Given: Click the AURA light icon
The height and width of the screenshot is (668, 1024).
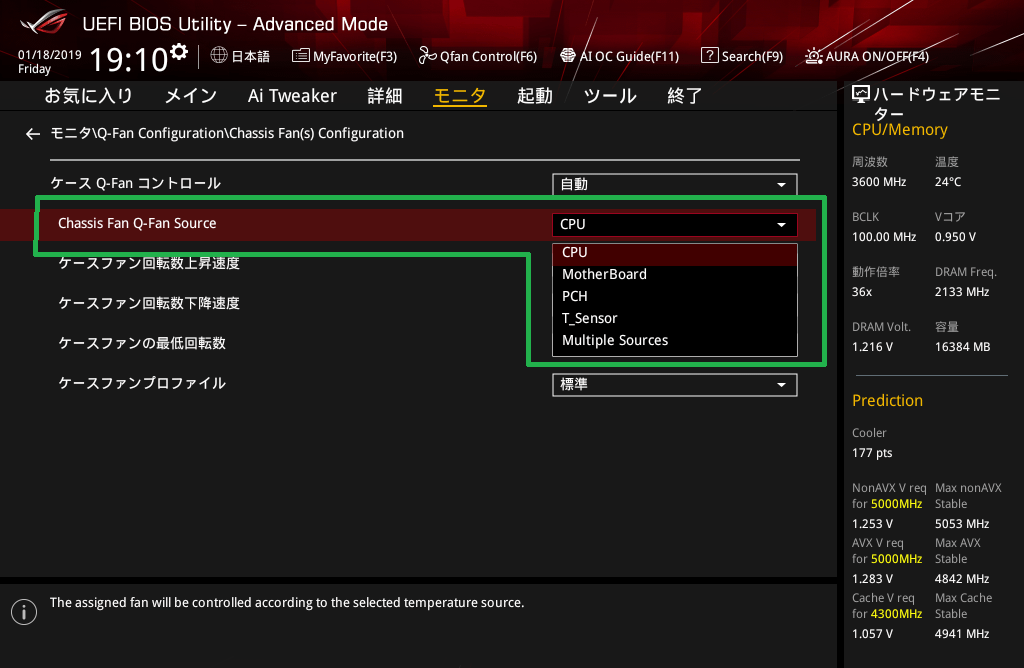Looking at the screenshot, I should click(813, 56).
